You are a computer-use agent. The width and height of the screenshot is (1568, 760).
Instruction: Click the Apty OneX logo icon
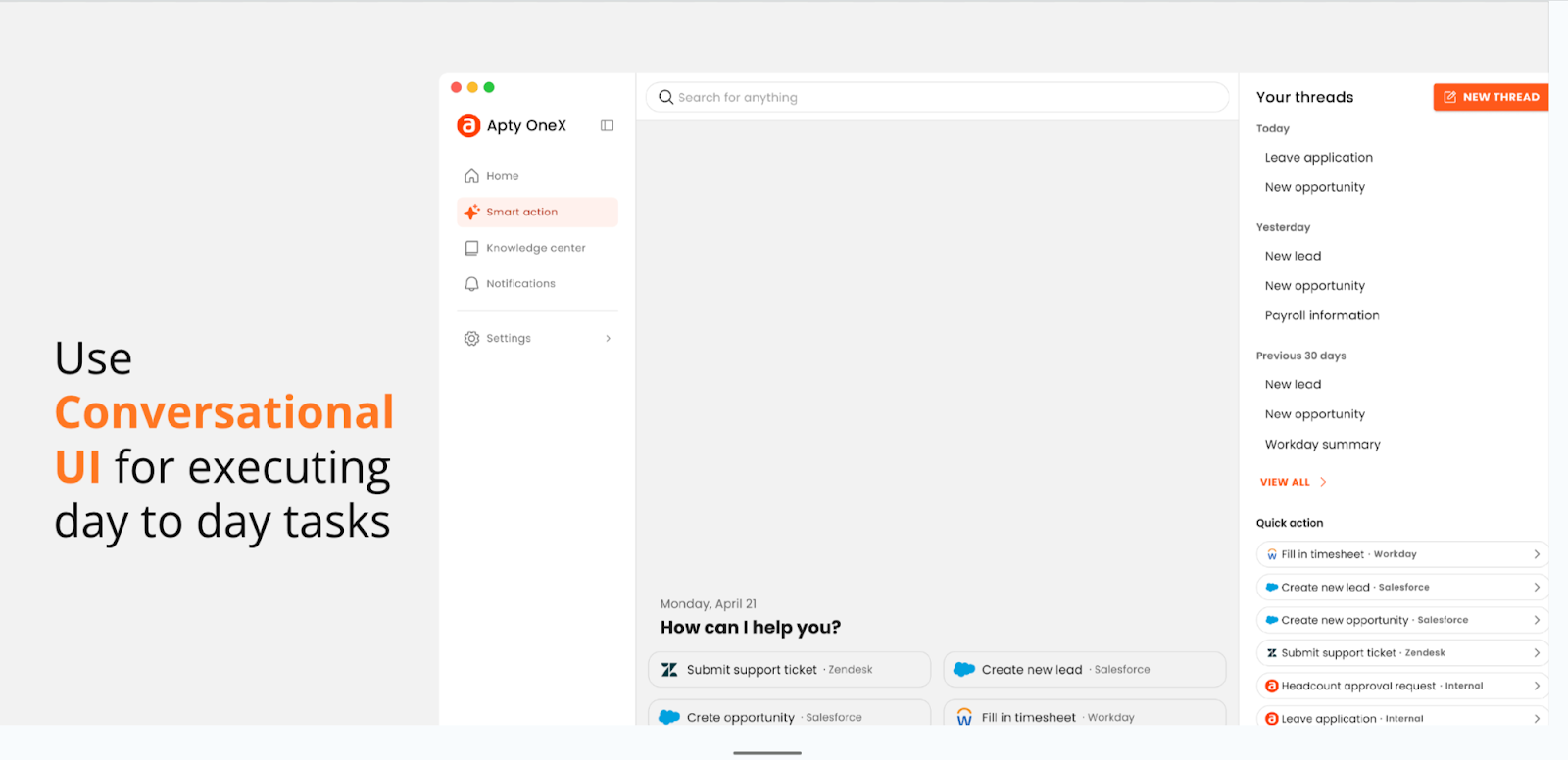[468, 125]
